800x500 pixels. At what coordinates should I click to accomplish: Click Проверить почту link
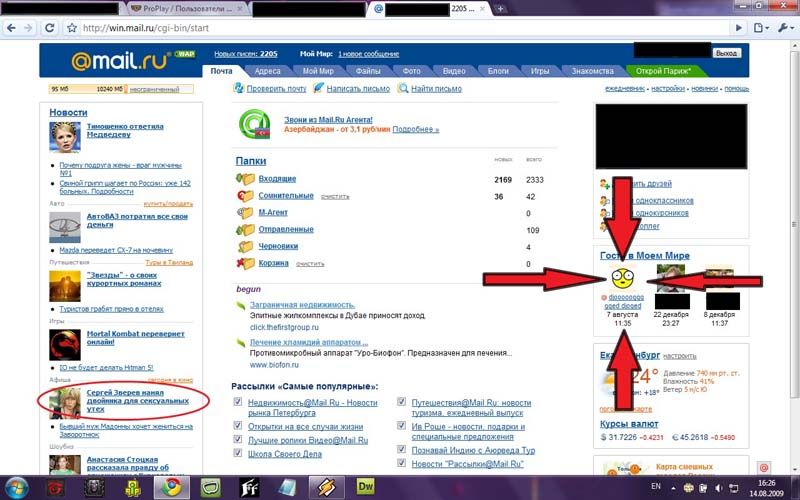[x=276, y=88]
